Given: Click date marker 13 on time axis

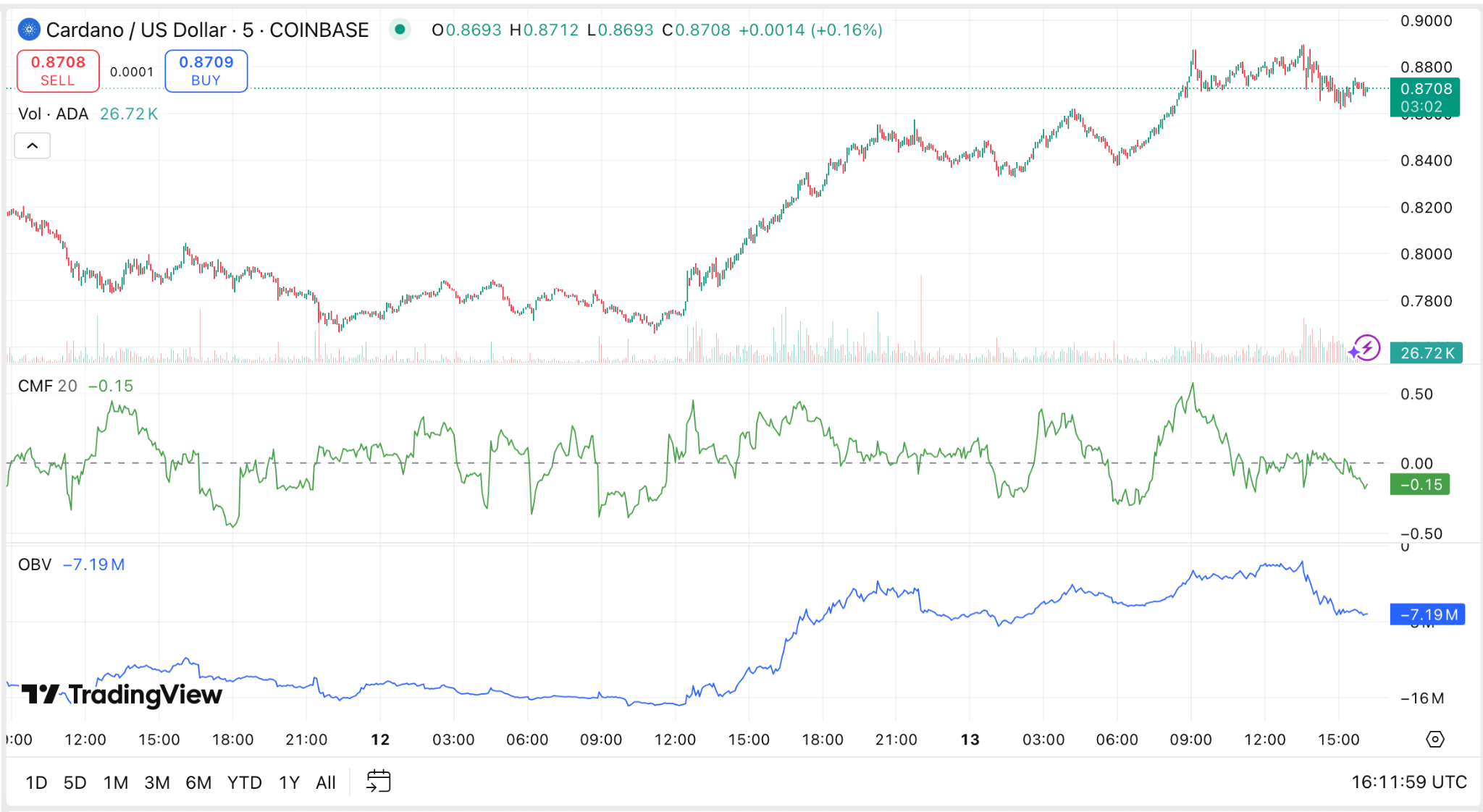Looking at the screenshot, I should click(970, 739).
